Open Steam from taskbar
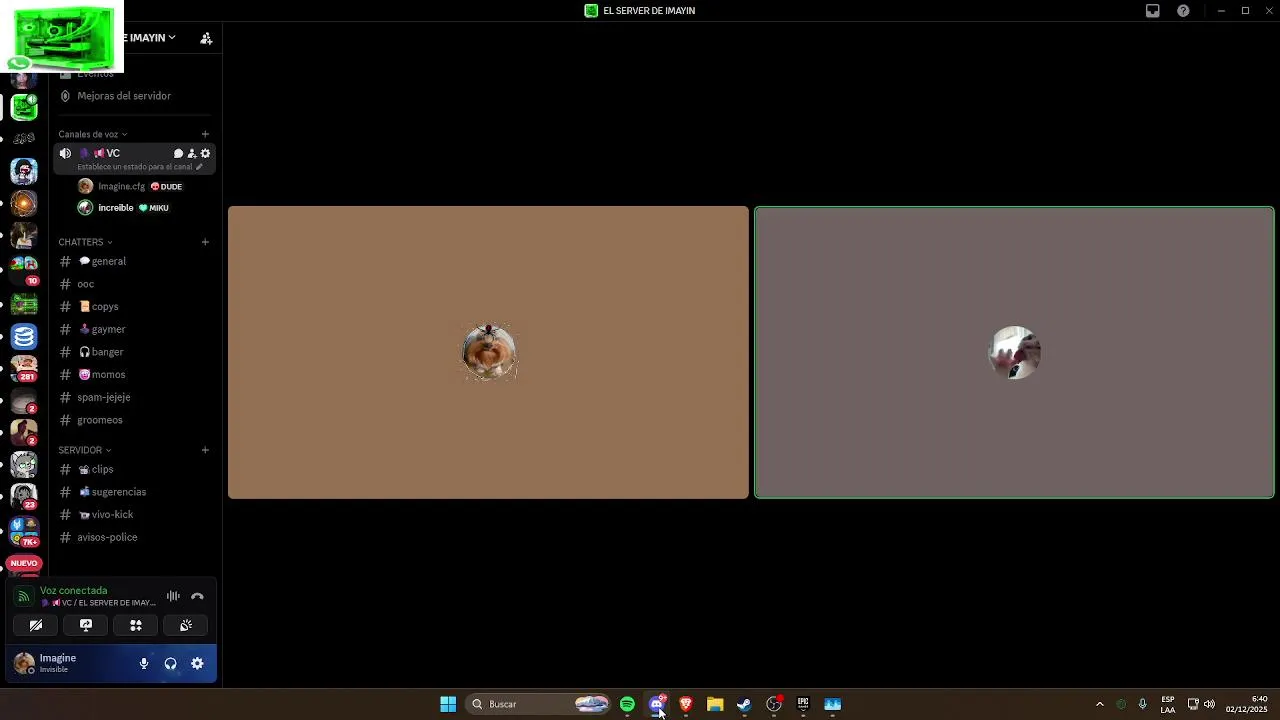 click(744, 704)
